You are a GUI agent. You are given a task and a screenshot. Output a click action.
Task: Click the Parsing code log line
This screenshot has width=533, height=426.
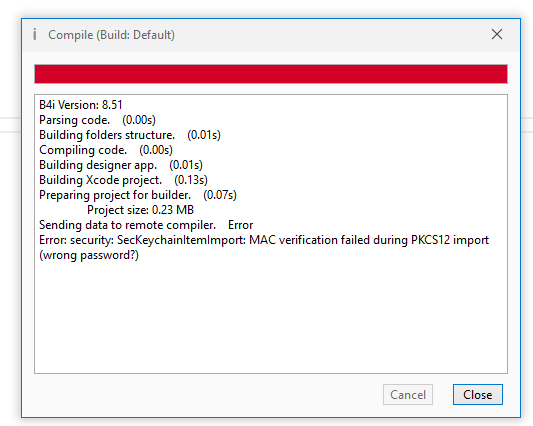[97, 120]
